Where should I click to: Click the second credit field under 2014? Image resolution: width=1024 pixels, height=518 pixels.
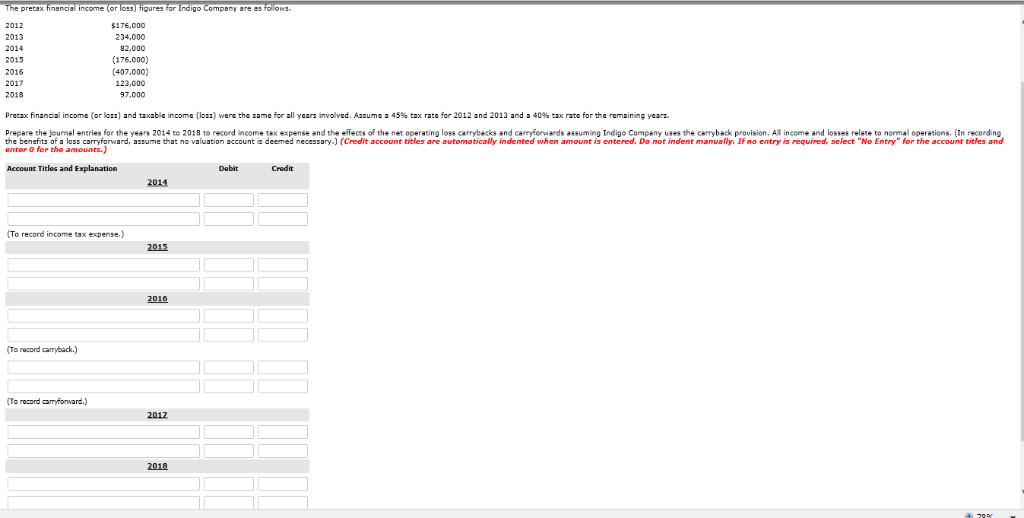tap(282, 219)
